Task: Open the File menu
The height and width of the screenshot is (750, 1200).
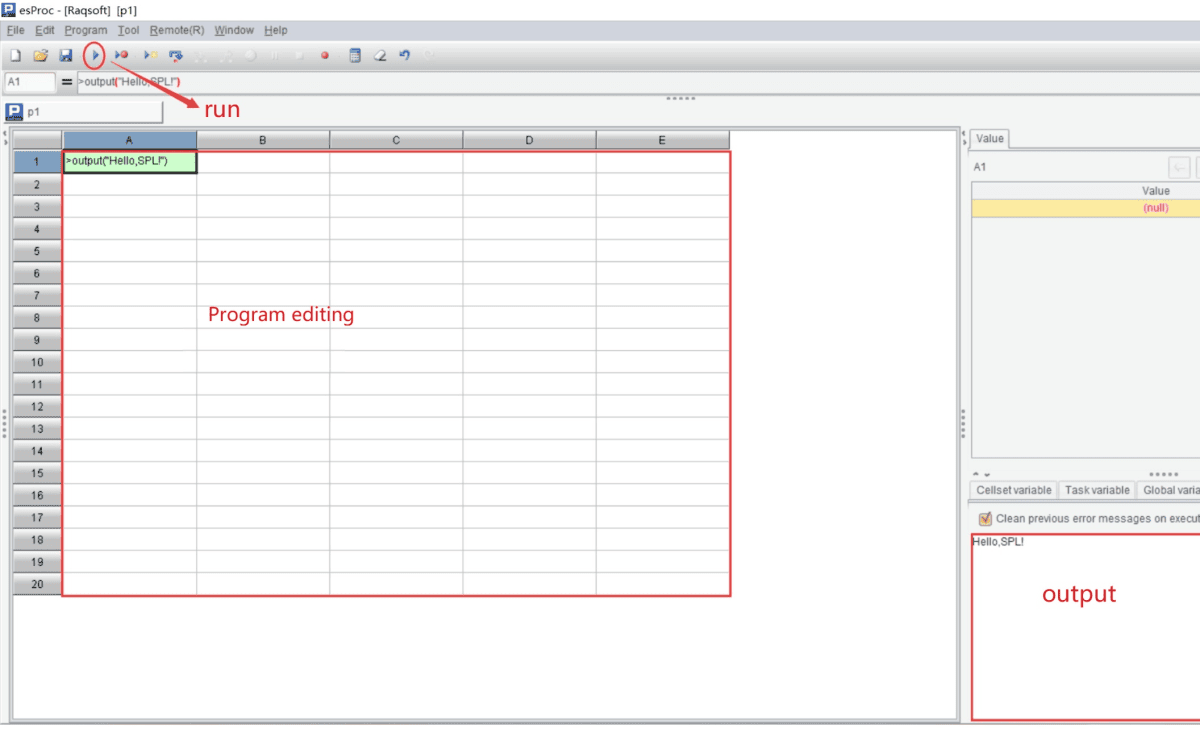Action: point(15,31)
